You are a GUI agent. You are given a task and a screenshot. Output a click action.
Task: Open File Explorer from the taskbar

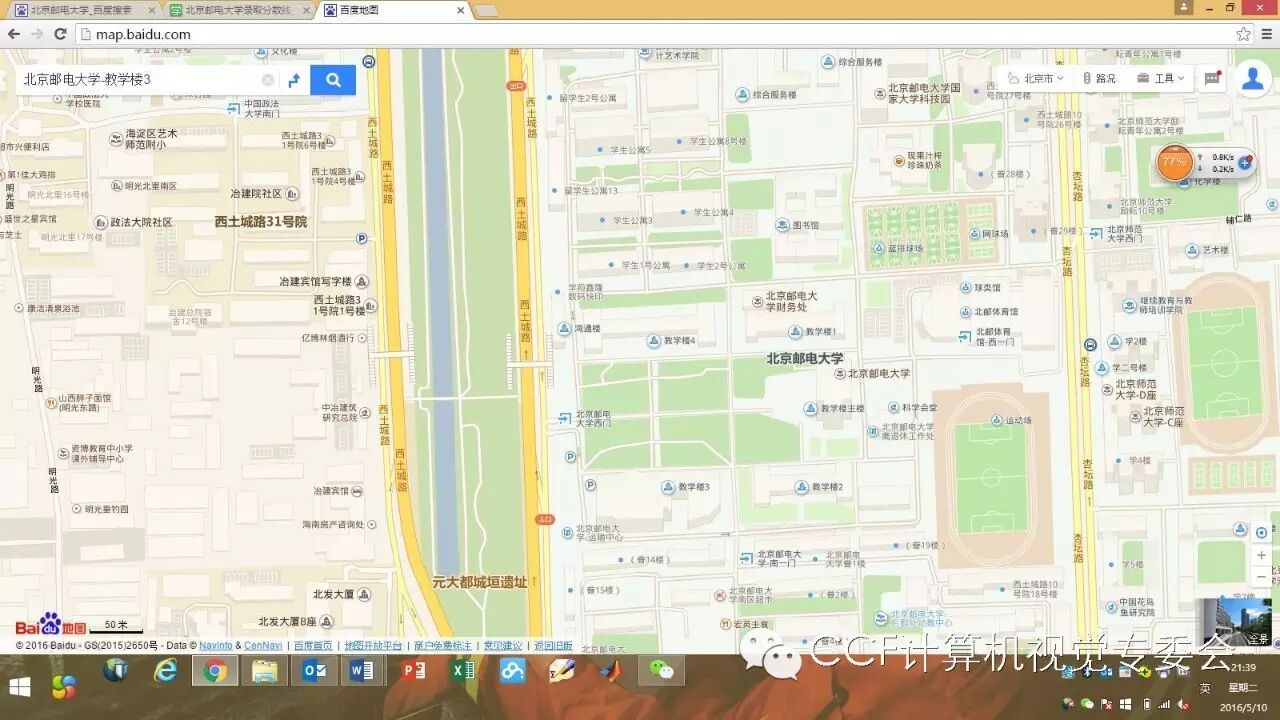[x=264, y=672]
